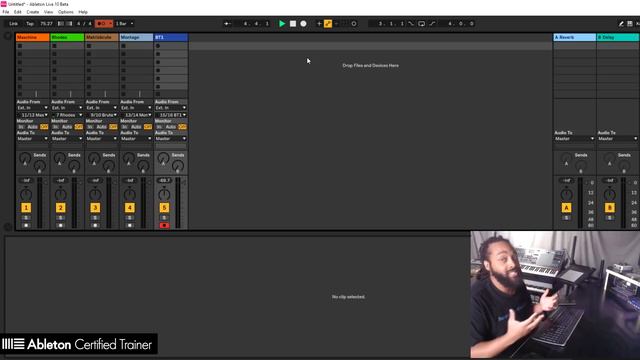640x360 pixels.
Task: Click the 75.27 tempo field
Action: click(46, 24)
